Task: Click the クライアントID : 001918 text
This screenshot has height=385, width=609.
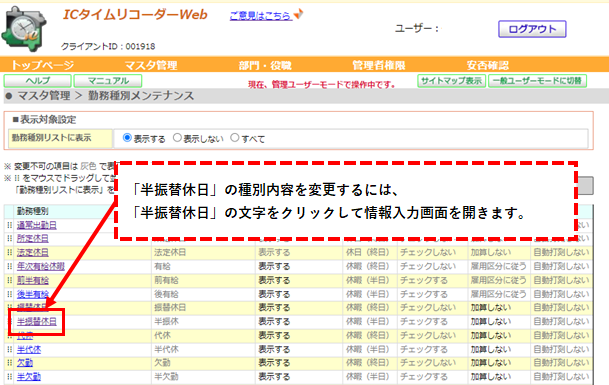Action: (108, 46)
